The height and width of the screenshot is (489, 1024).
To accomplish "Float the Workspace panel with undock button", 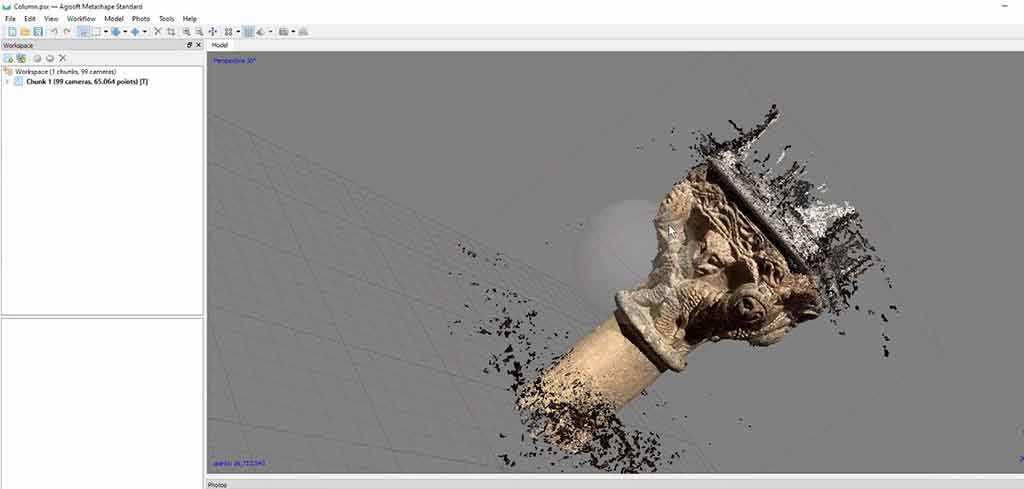I will [x=189, y=45].
